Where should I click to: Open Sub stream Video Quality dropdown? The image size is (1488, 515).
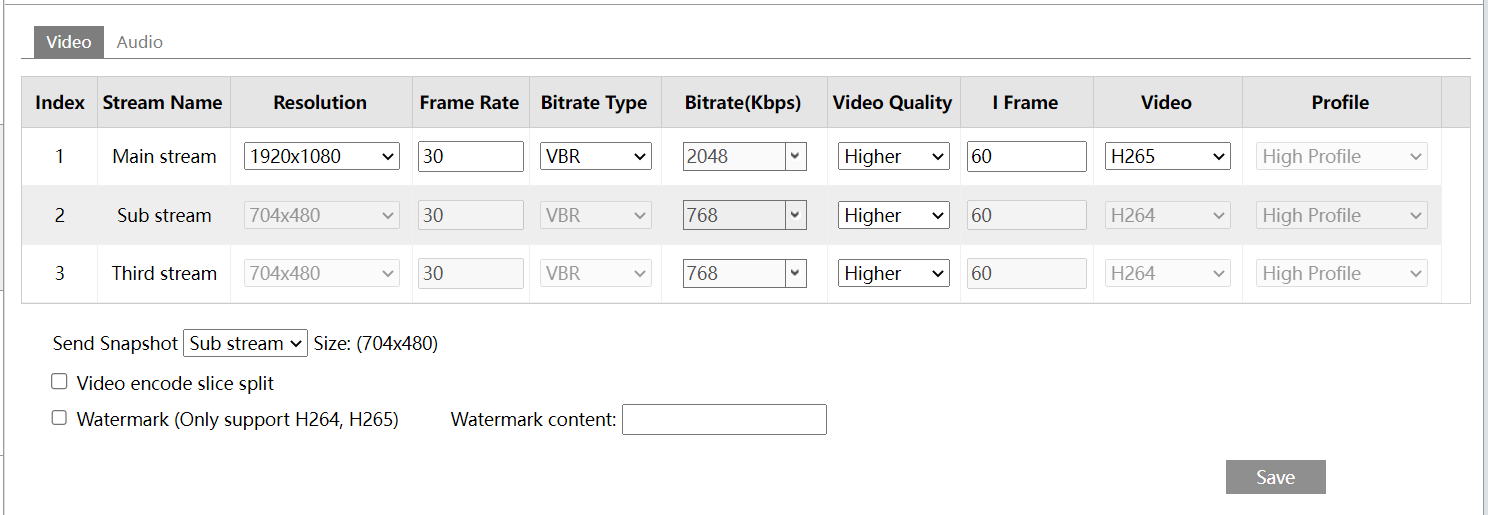pos(893,215)
